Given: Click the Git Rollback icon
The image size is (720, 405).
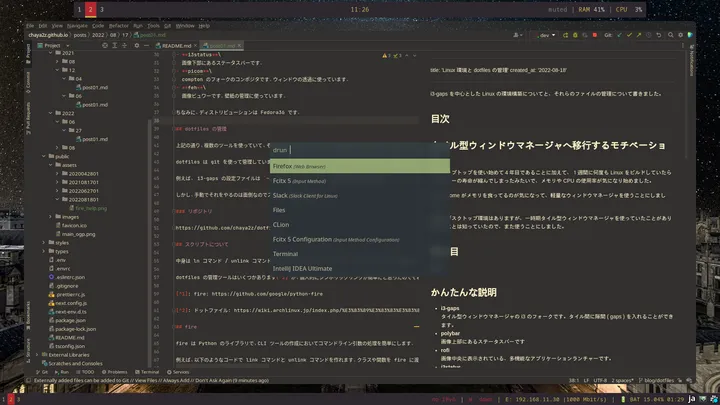Looking at the screenshot, I should pyautogui.click(x=658, y=35).
